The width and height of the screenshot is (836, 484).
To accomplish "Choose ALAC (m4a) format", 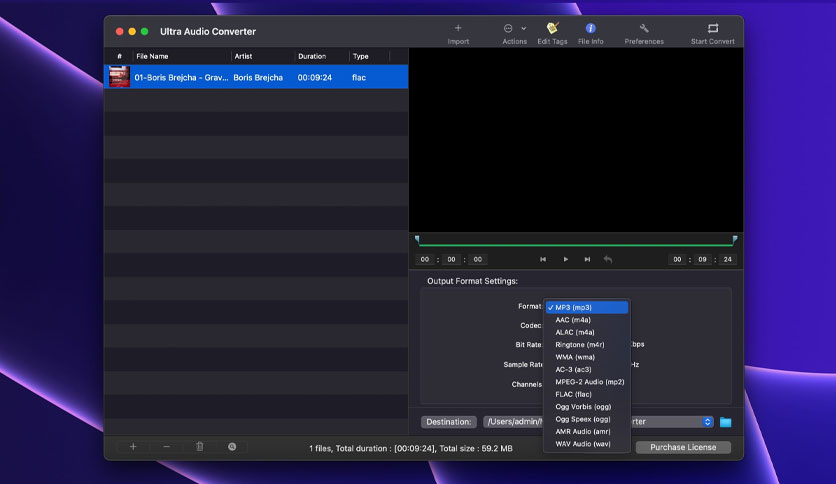I will point(586,332).
